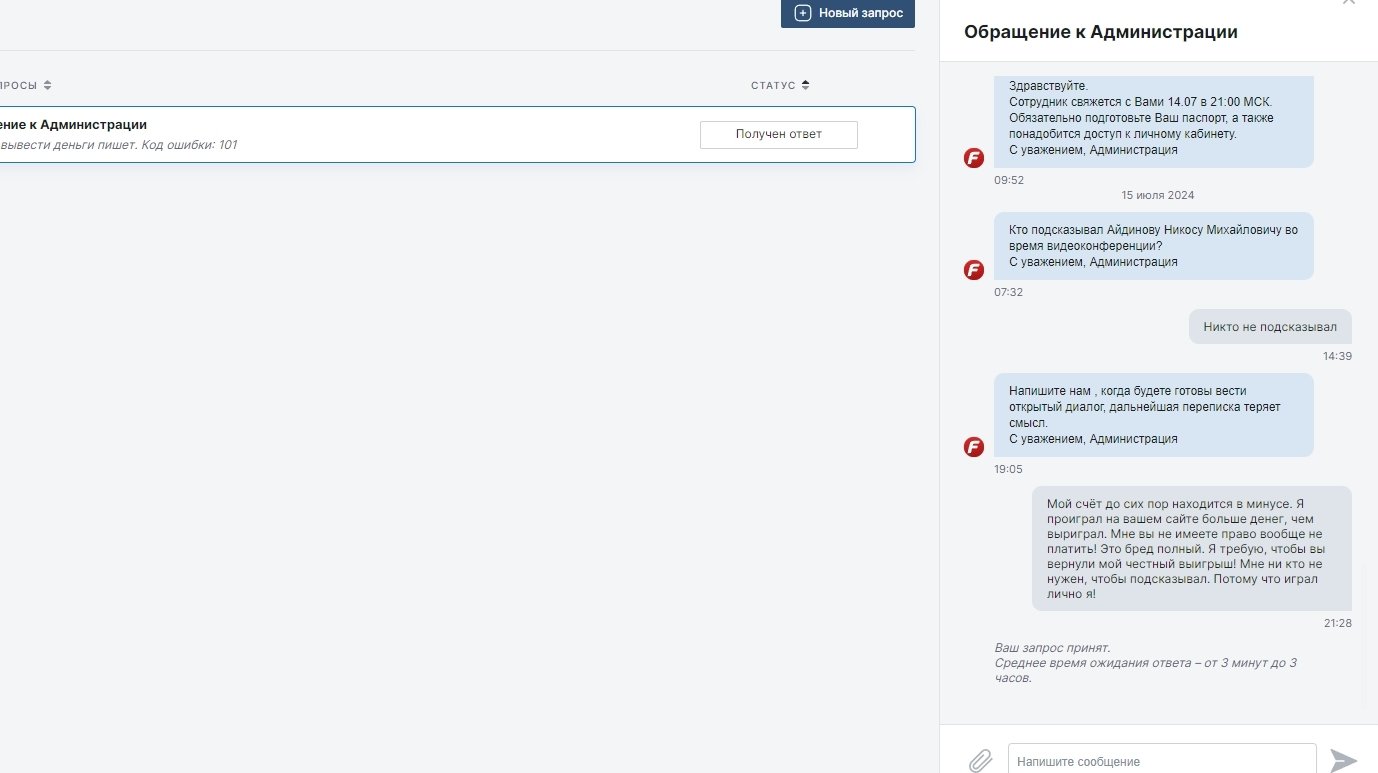Image resolution: width=1378 pixels, height=773 pixels.
Task: Click the admin avatar beside the 19:05 message
Action: pos(974,447)
